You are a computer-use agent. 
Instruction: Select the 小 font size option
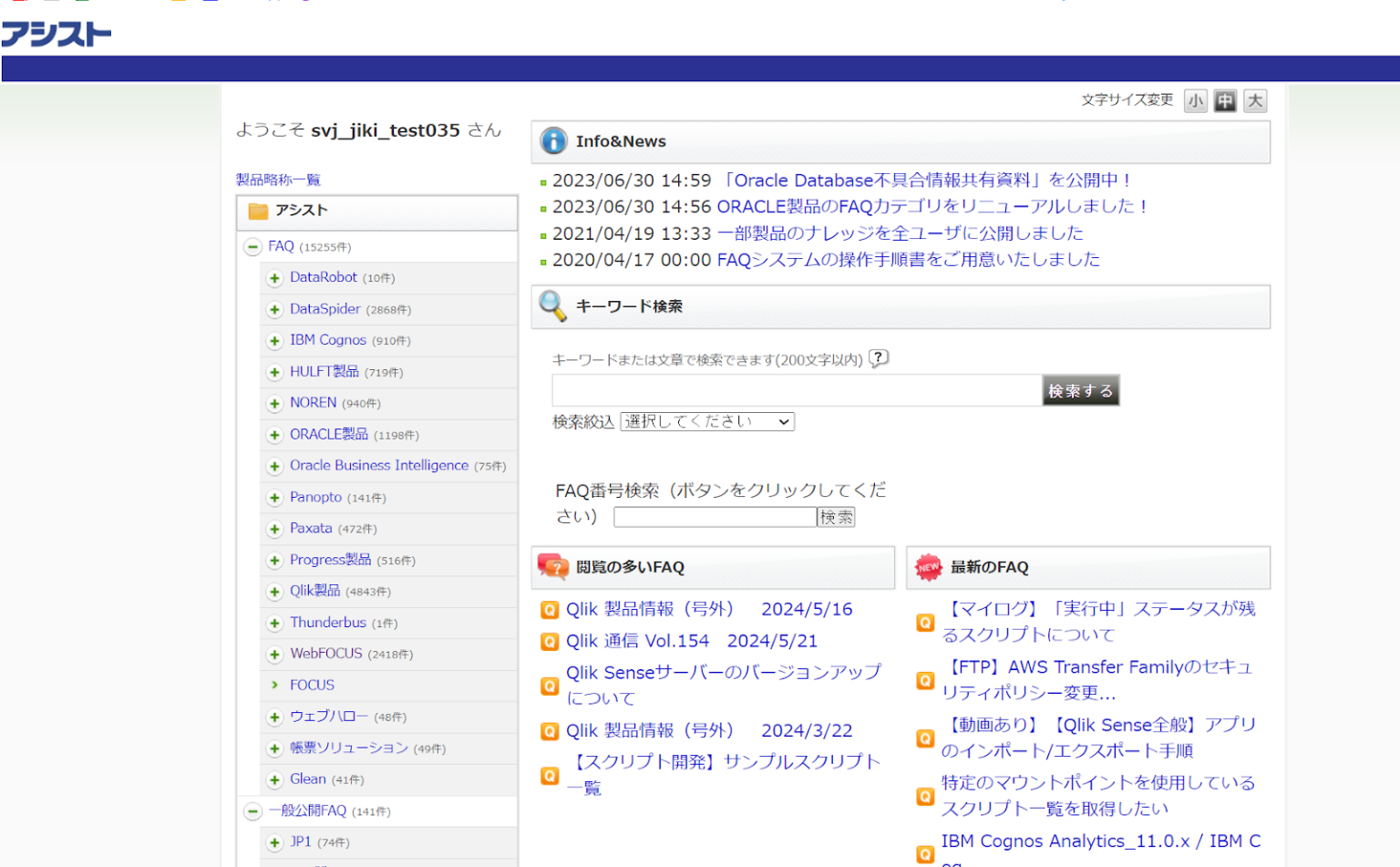point(1195,100)
